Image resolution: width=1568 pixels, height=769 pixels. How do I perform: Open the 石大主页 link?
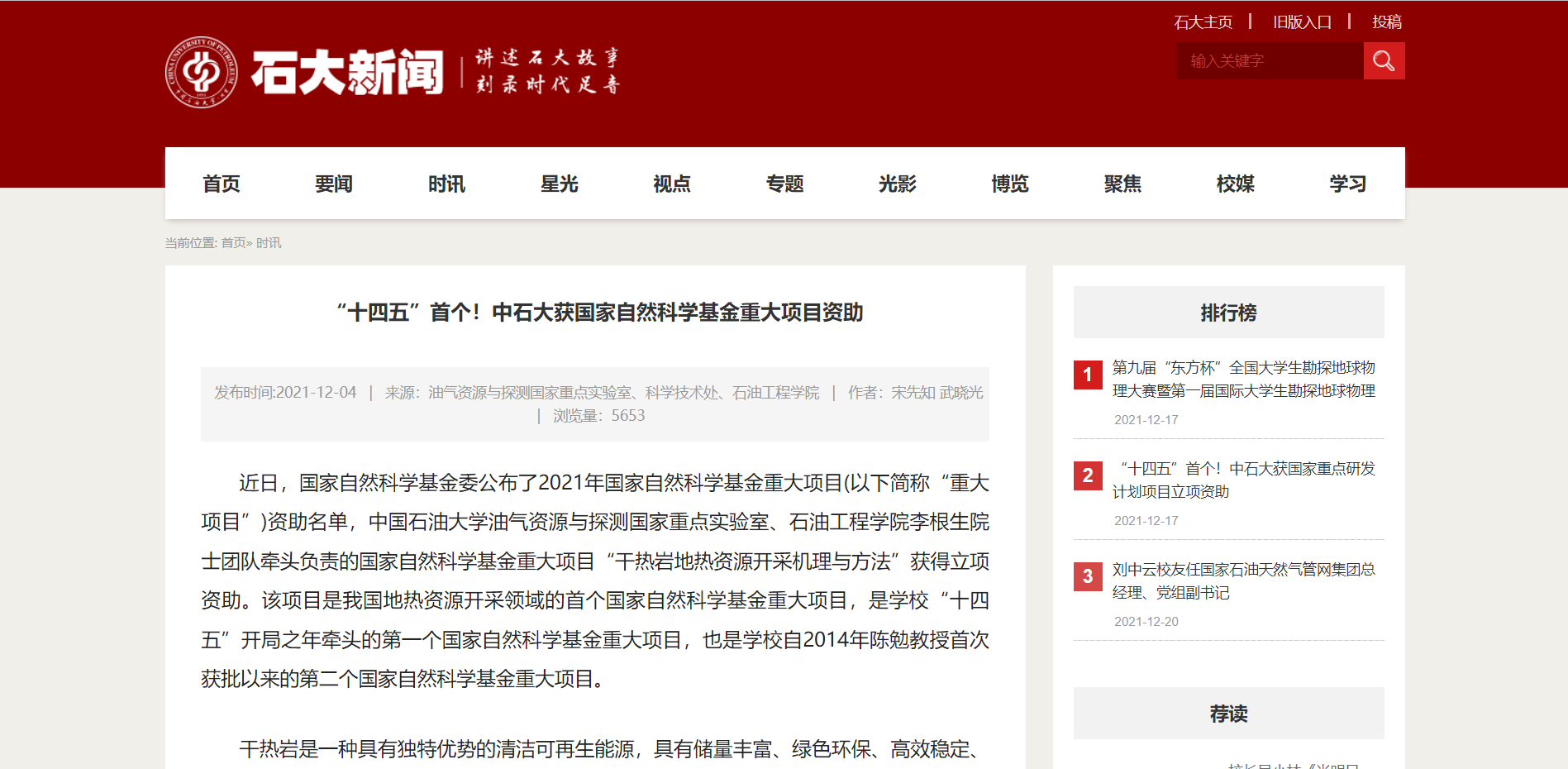coord(1203,22)
